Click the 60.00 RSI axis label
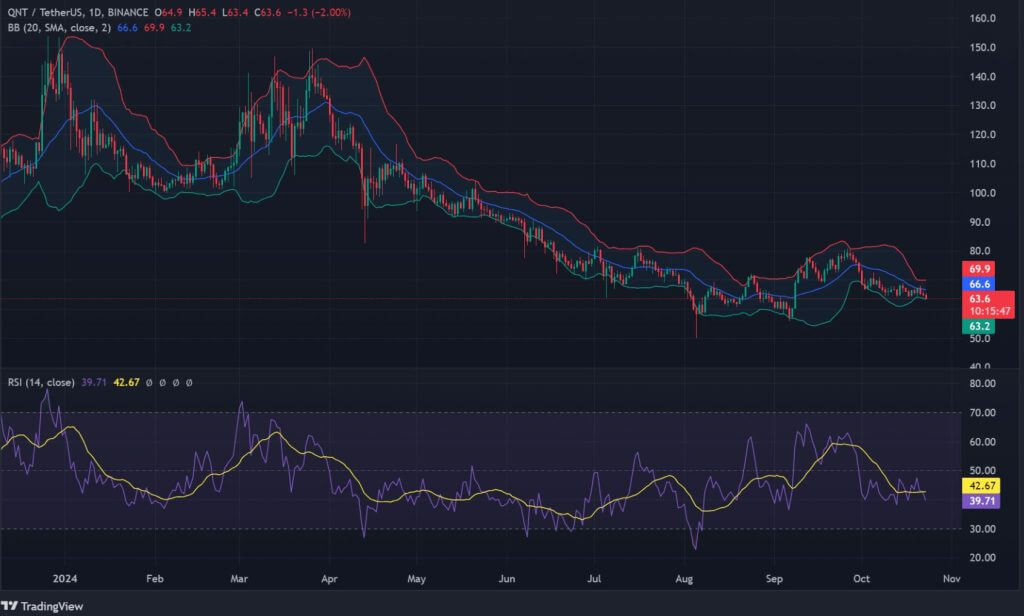 [x=982, y=442]
